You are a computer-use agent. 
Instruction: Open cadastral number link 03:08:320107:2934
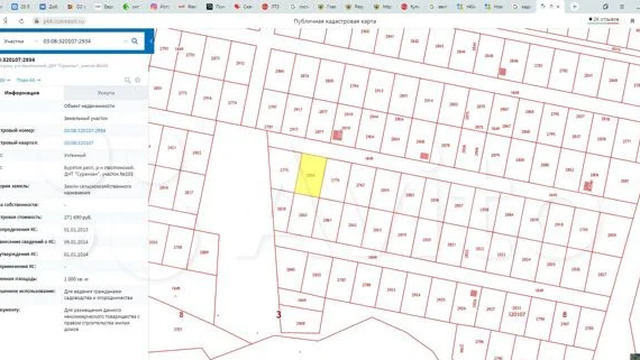click(x=85, y=131)
